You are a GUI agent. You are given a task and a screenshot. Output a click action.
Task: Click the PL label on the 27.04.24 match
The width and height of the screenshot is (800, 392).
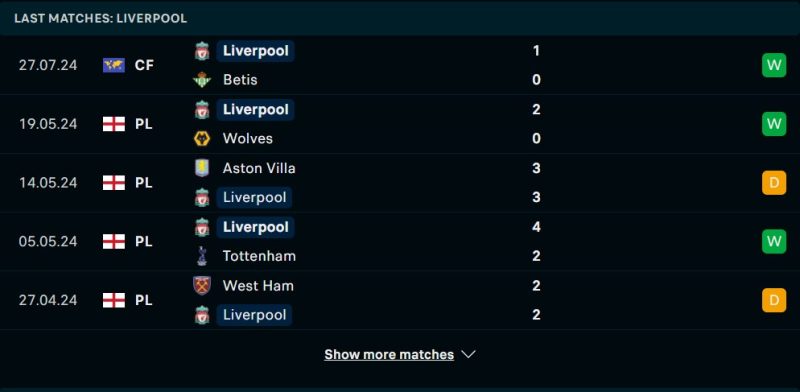pos(143,300)
